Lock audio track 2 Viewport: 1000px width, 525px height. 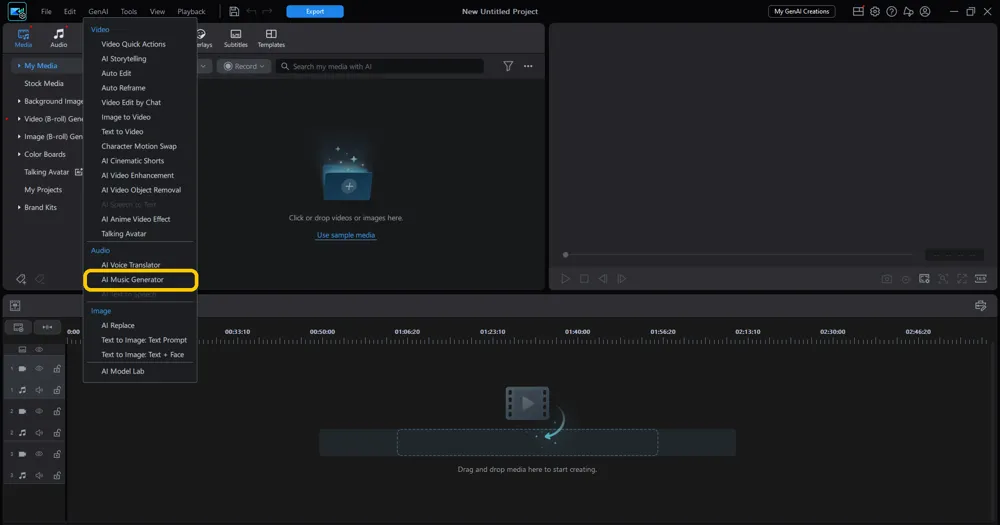click(57, 433)
